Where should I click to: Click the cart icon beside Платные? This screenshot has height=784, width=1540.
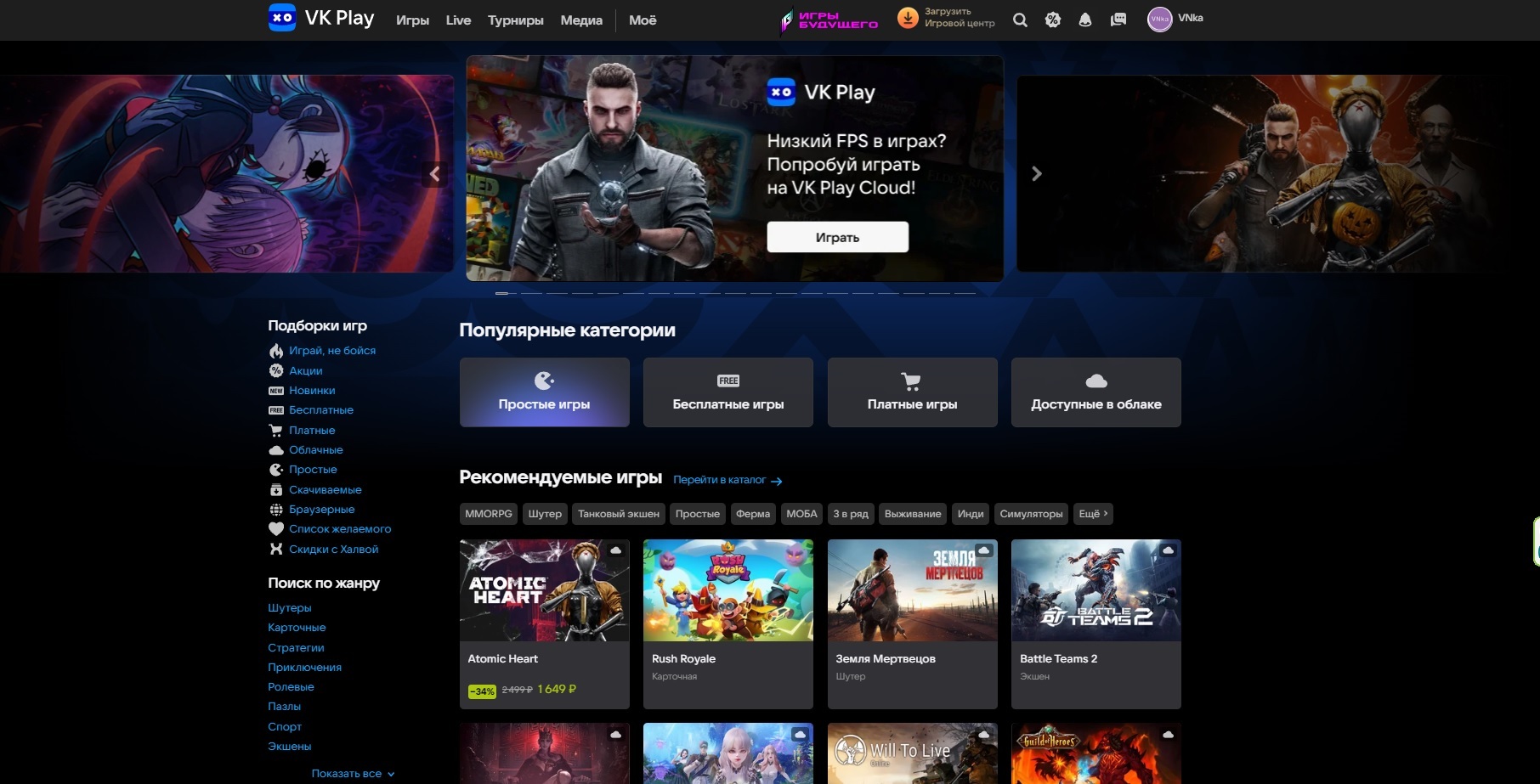pos(276,430)
